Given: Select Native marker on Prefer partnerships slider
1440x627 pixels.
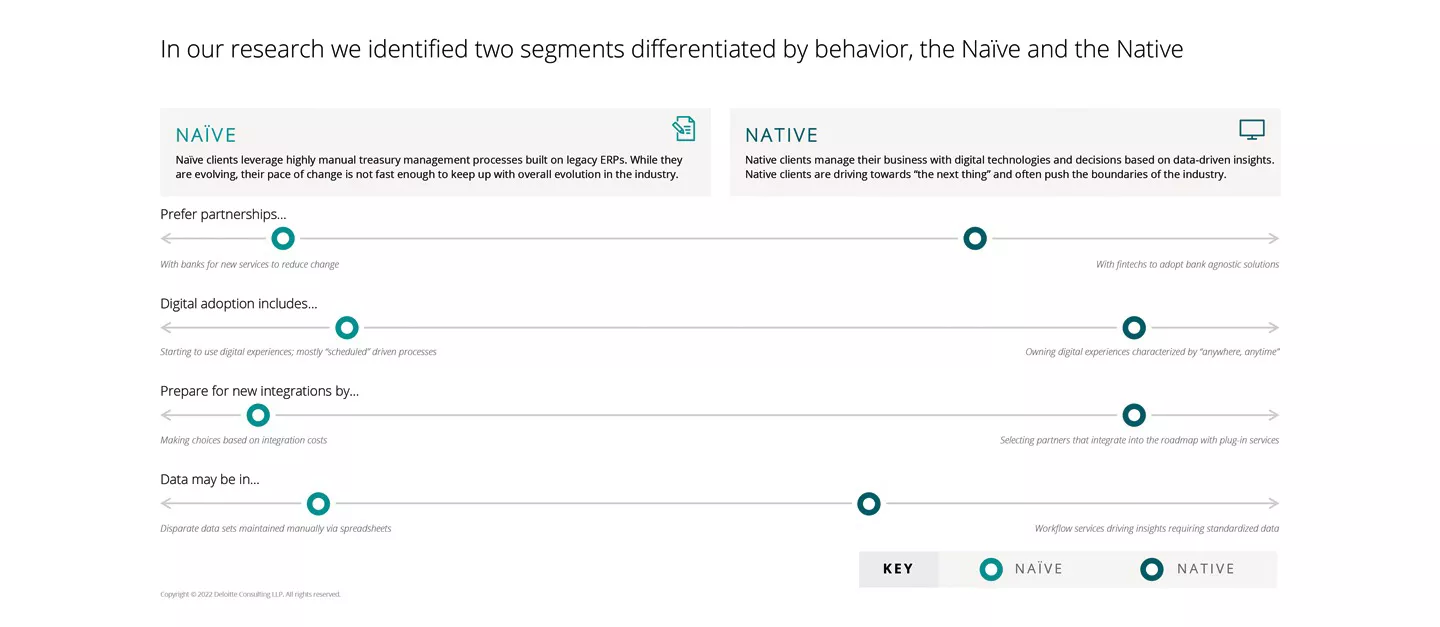Looking at the screenshot, I should (975, 238).
